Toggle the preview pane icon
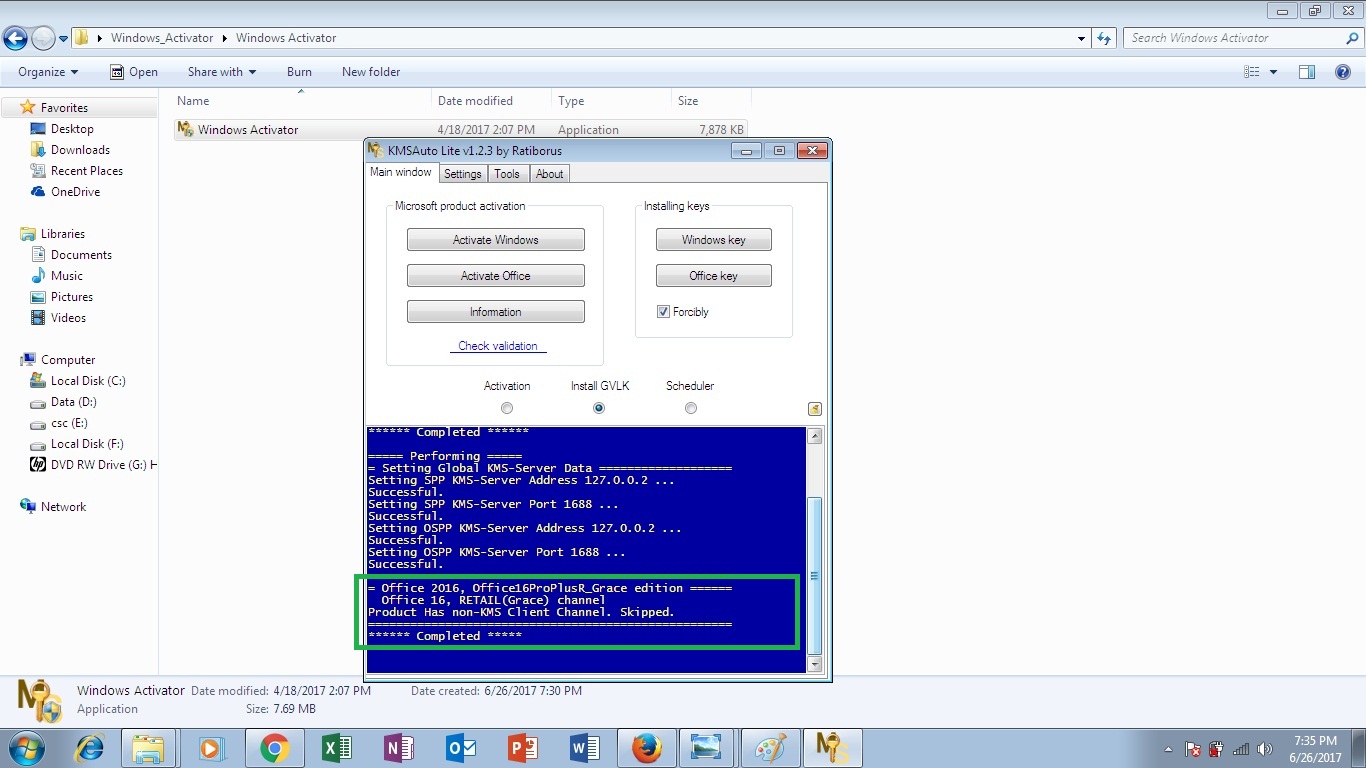 tap(1306, 72)
